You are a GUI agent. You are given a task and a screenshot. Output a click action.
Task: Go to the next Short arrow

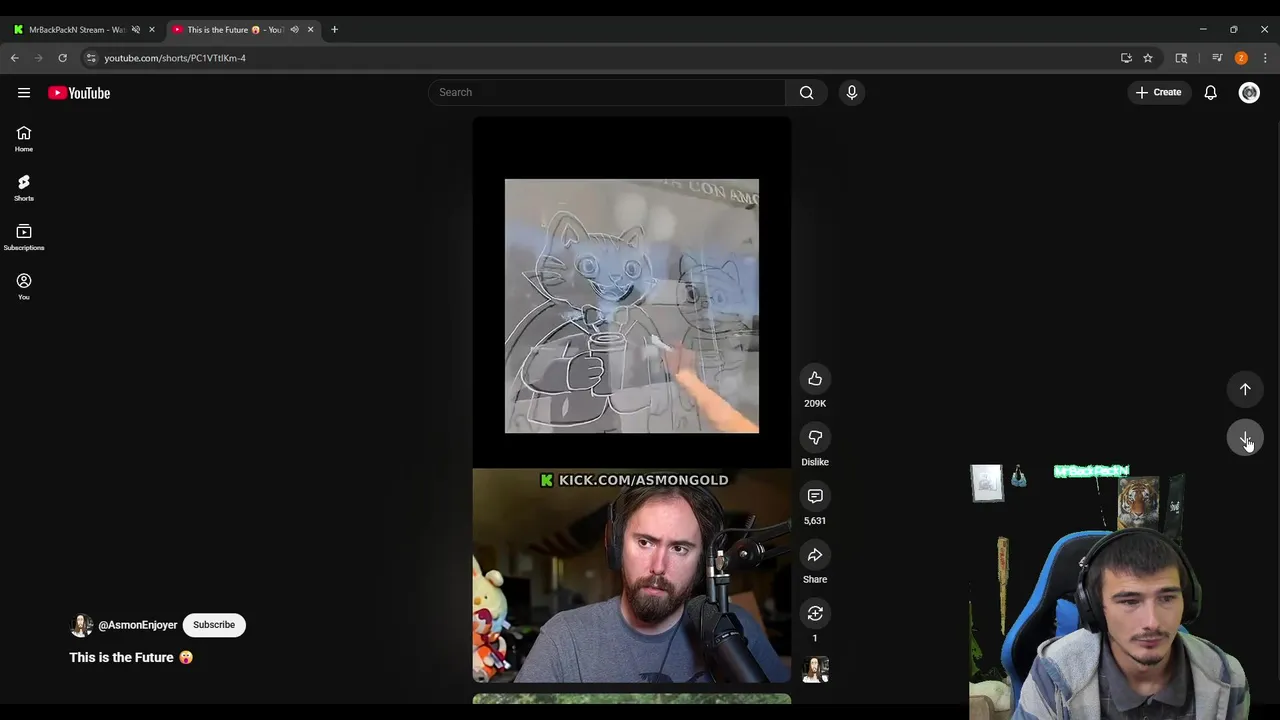(x=1245, y=438)
